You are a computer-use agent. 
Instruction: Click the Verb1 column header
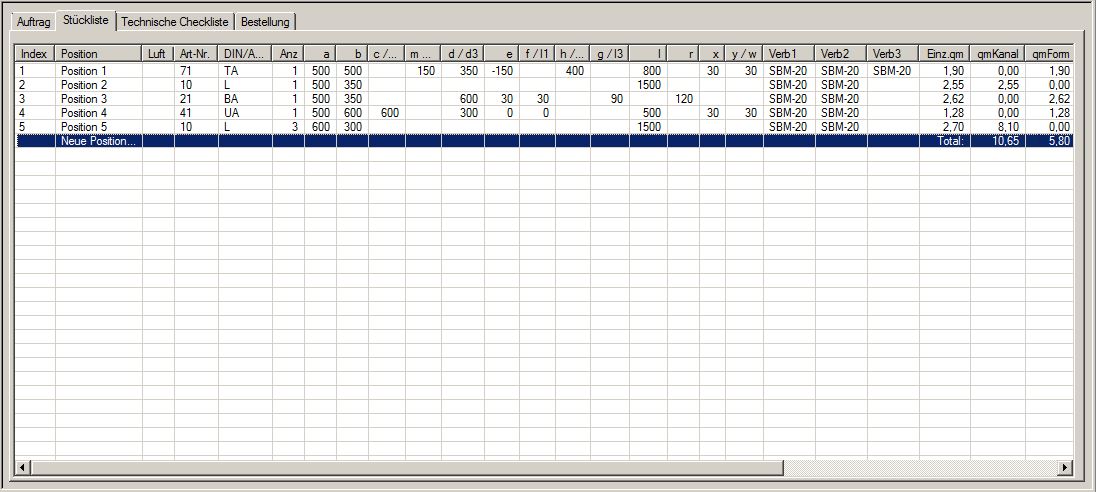click(x=788, y=53)
